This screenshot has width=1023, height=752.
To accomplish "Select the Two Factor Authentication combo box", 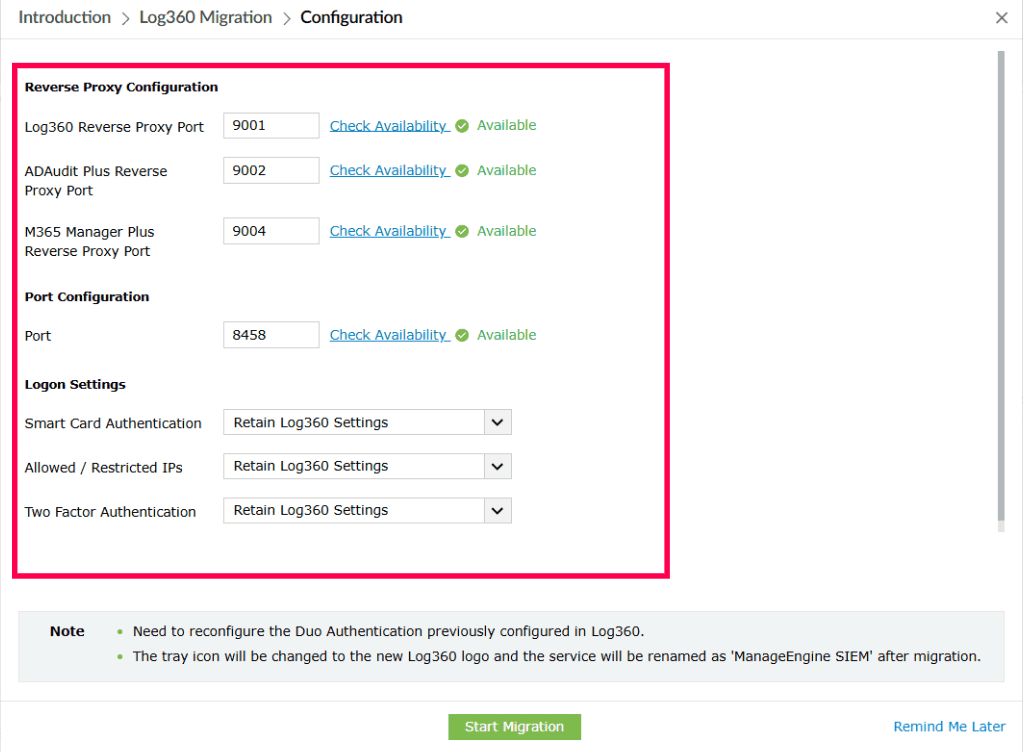I will 367,511.
